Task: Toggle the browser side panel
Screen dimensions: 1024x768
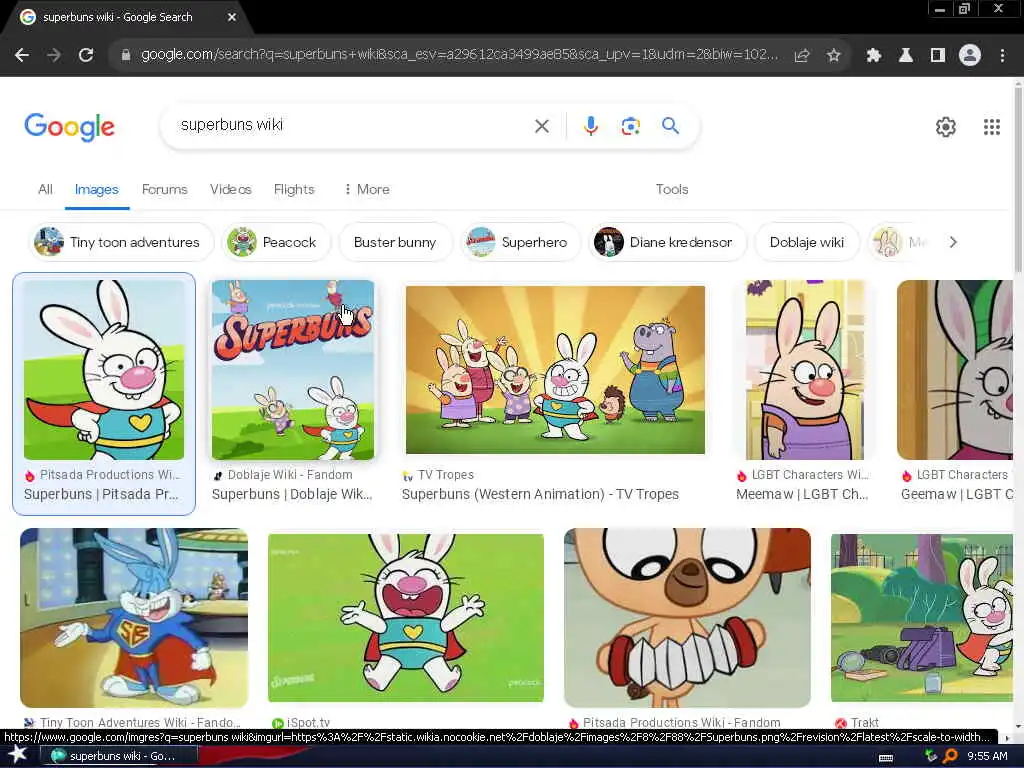Action: (x=938, y=56)
